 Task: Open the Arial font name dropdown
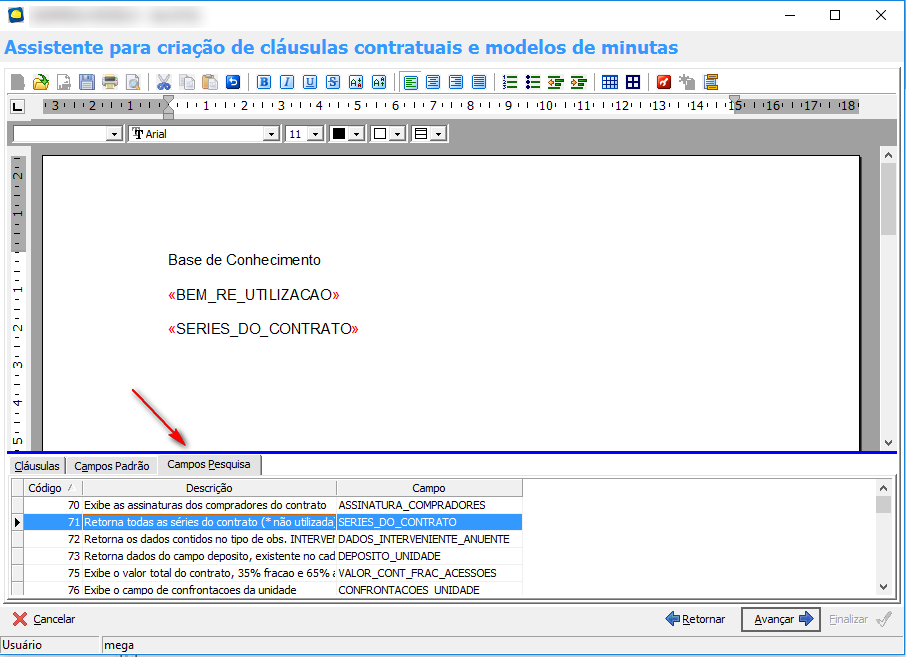tap(270, 134)
